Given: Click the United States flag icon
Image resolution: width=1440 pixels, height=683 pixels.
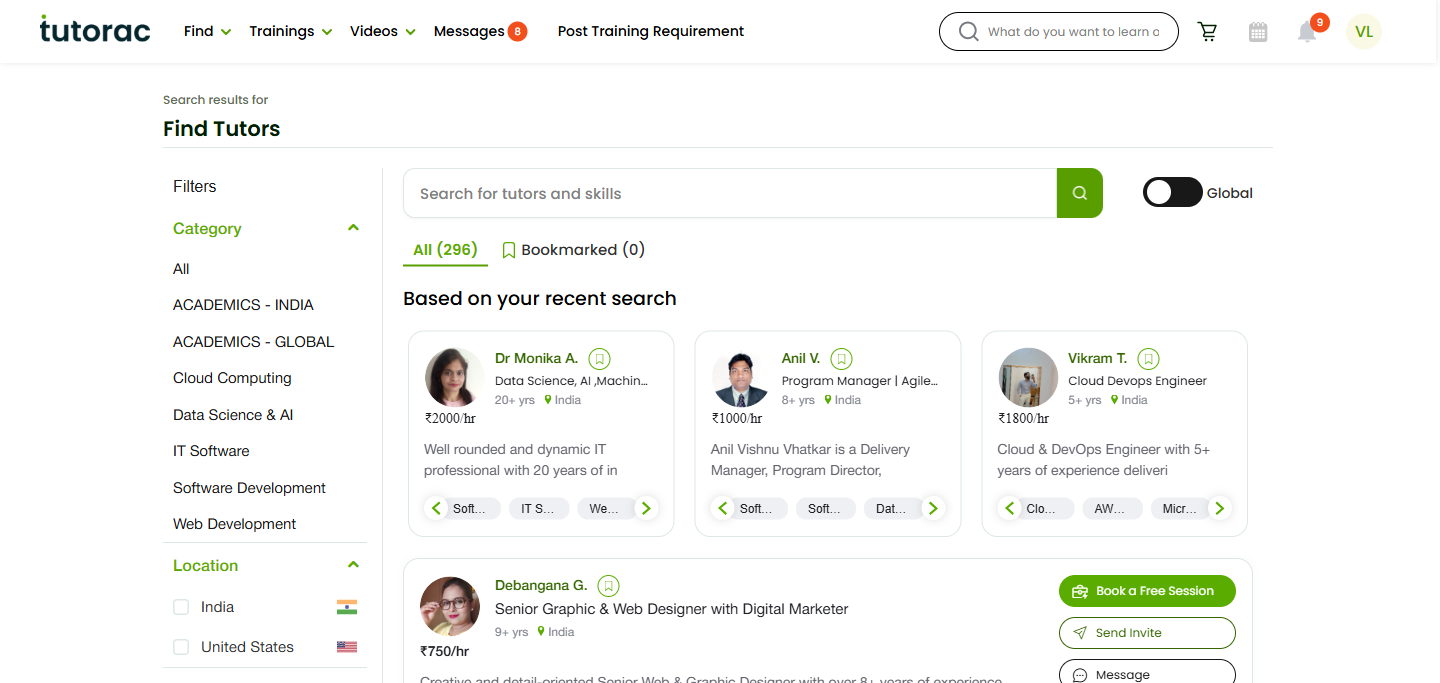Looking at the screenshot, I should 347,647.
